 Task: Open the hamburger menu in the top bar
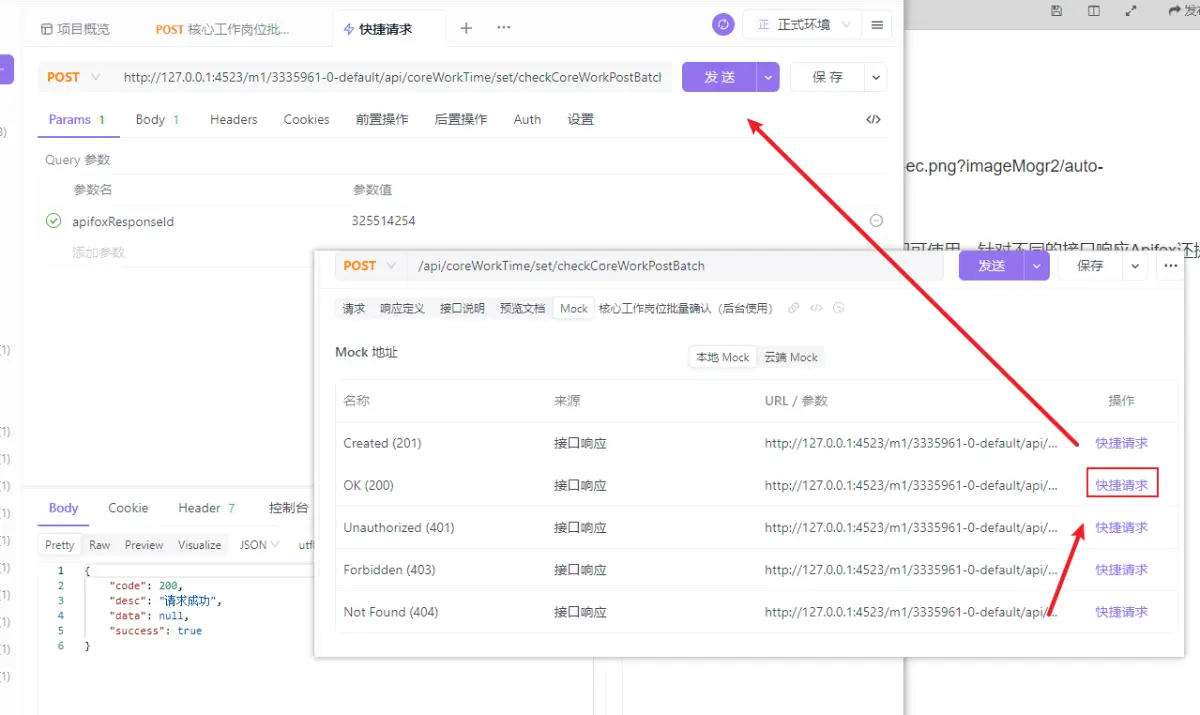877,25
